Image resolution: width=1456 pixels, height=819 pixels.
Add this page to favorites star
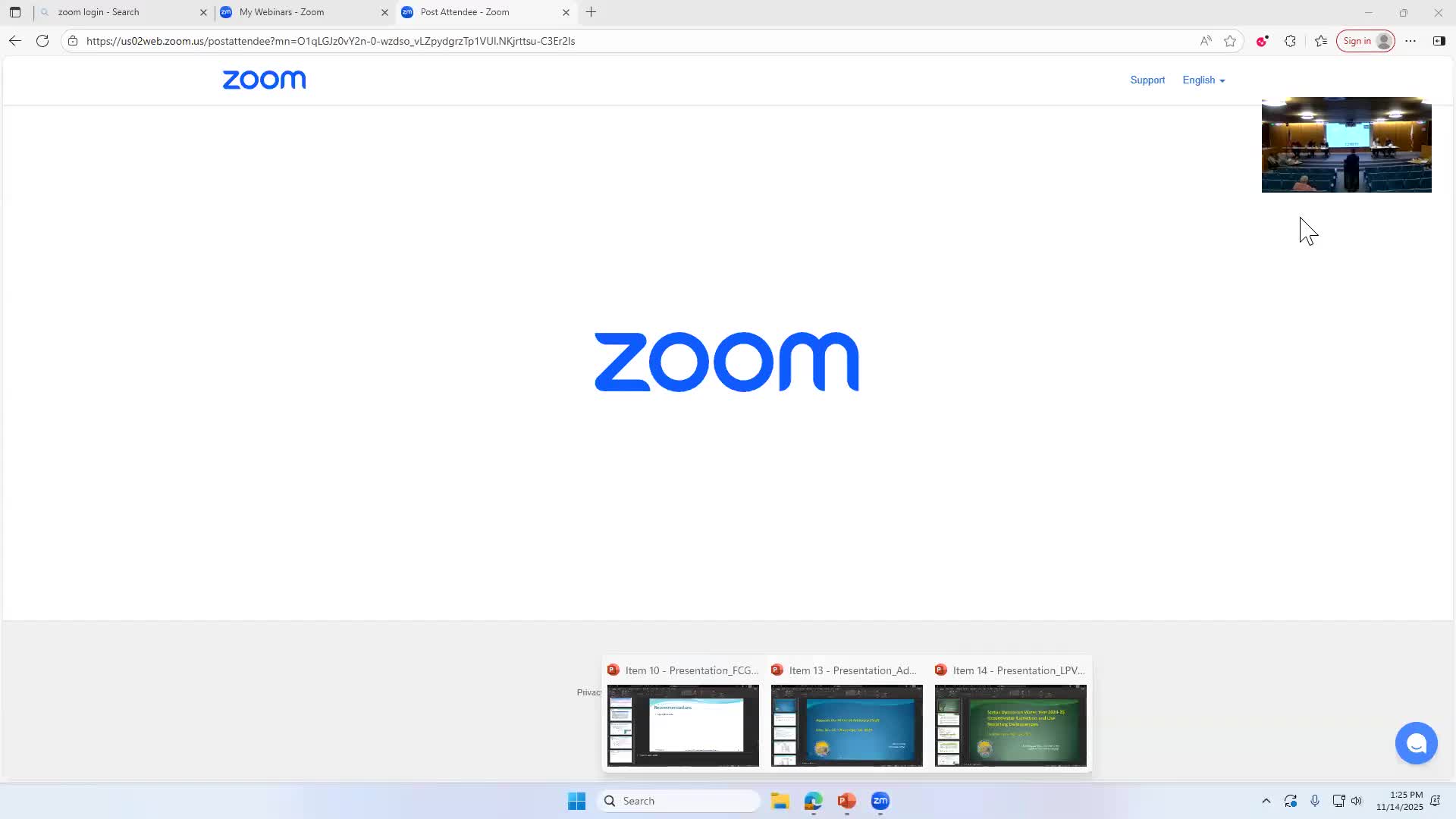tap(1230, 41)
